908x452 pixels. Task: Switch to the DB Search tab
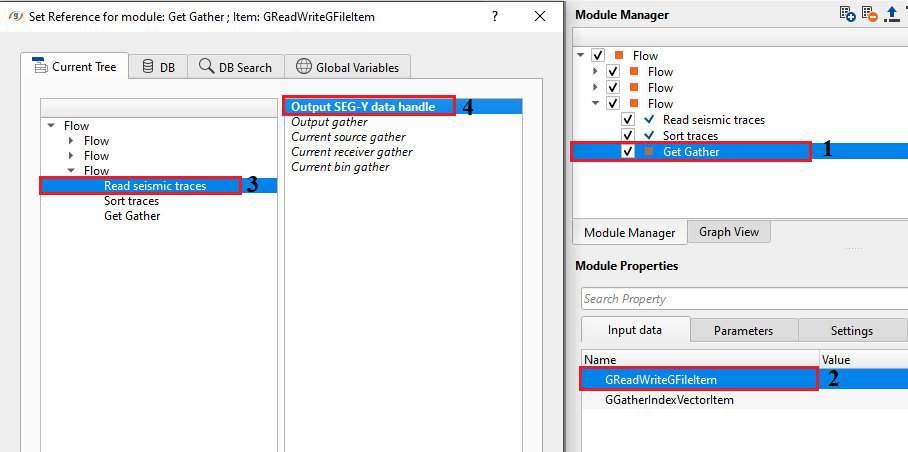235,67
